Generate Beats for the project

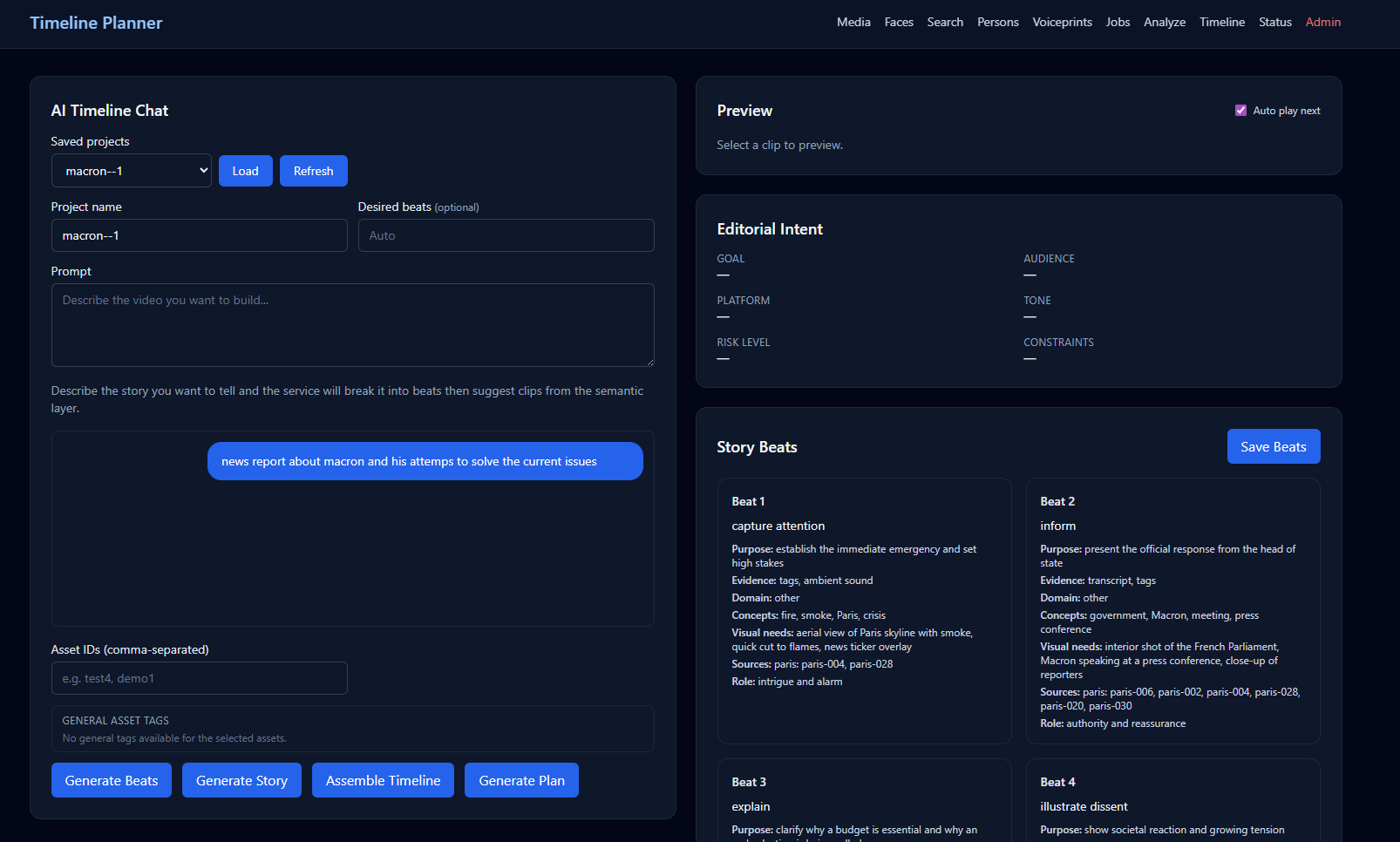tap(112, 780)
